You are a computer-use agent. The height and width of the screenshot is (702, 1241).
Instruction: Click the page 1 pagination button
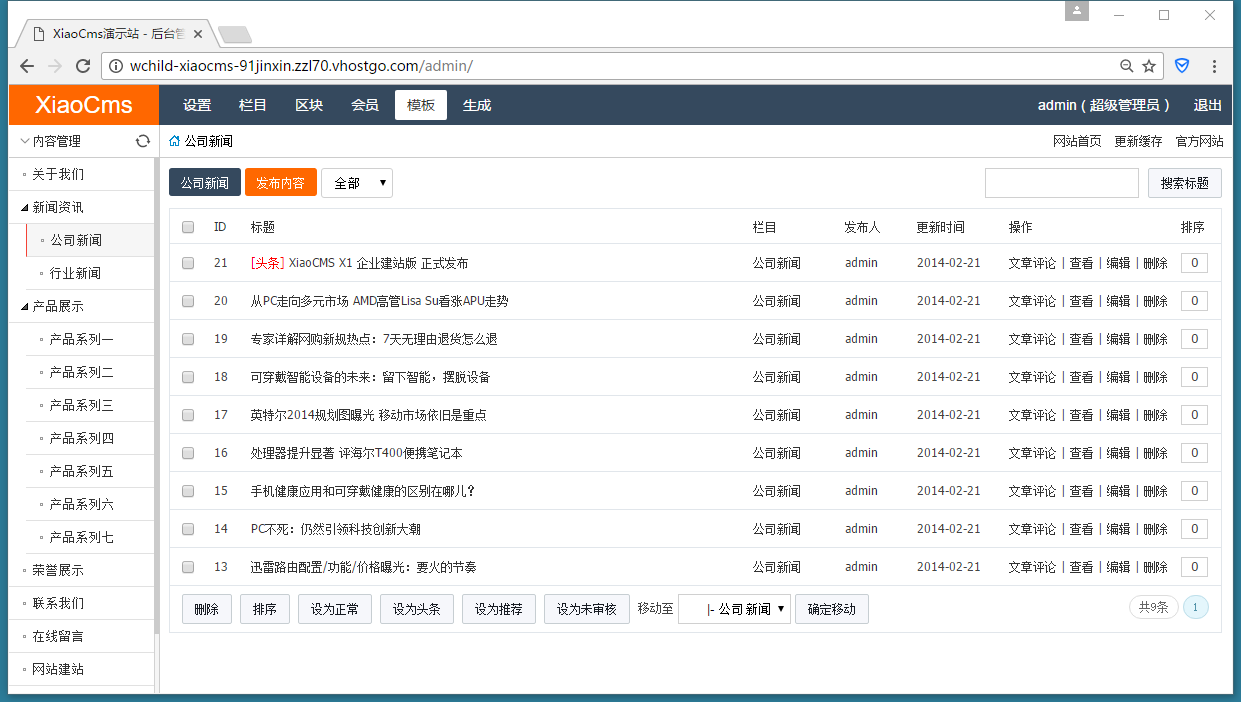pyautogui.click(x=1196, y=607)
